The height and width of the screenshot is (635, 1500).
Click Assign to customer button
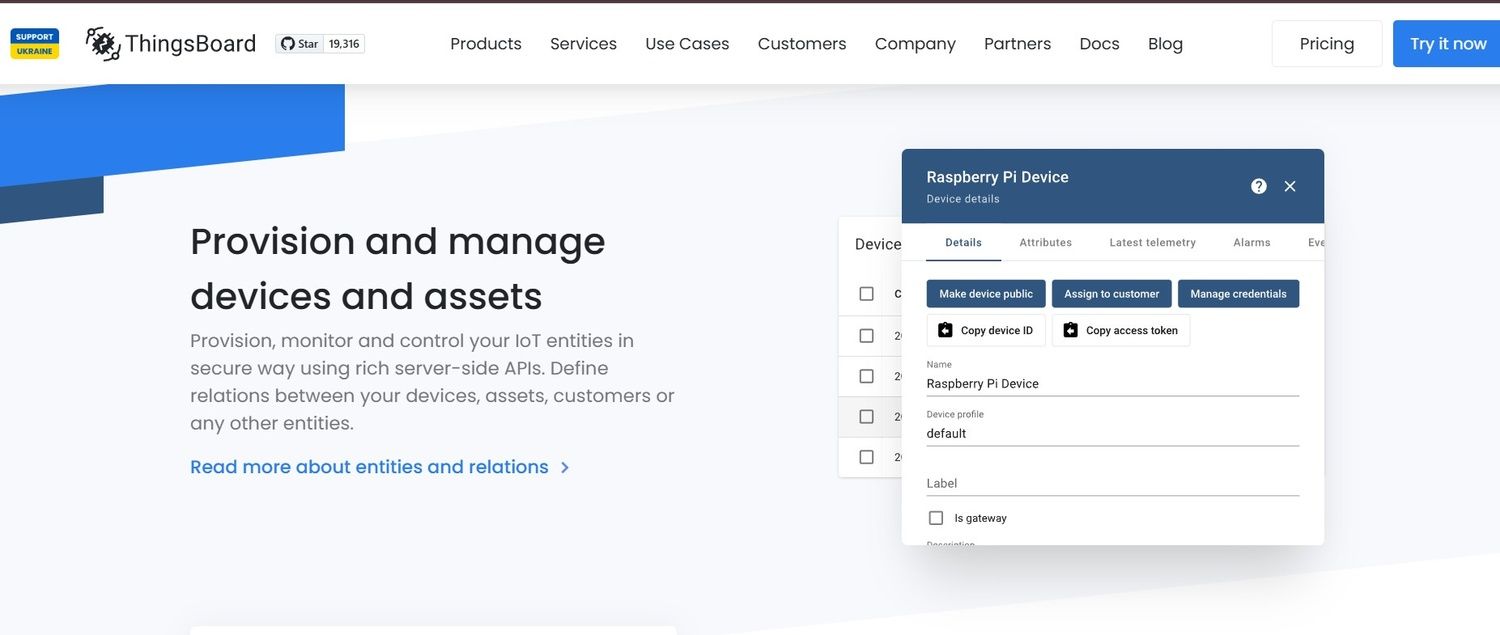[1112, 294]
